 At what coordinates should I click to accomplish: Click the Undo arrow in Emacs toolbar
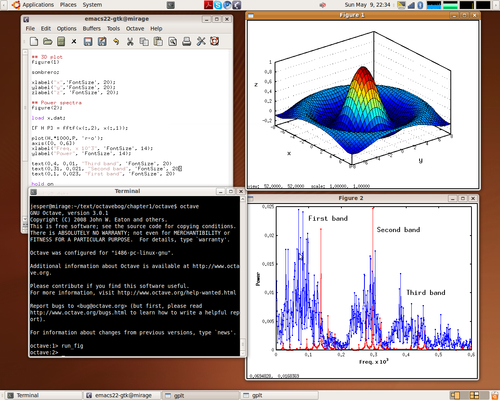click(116, 41)
